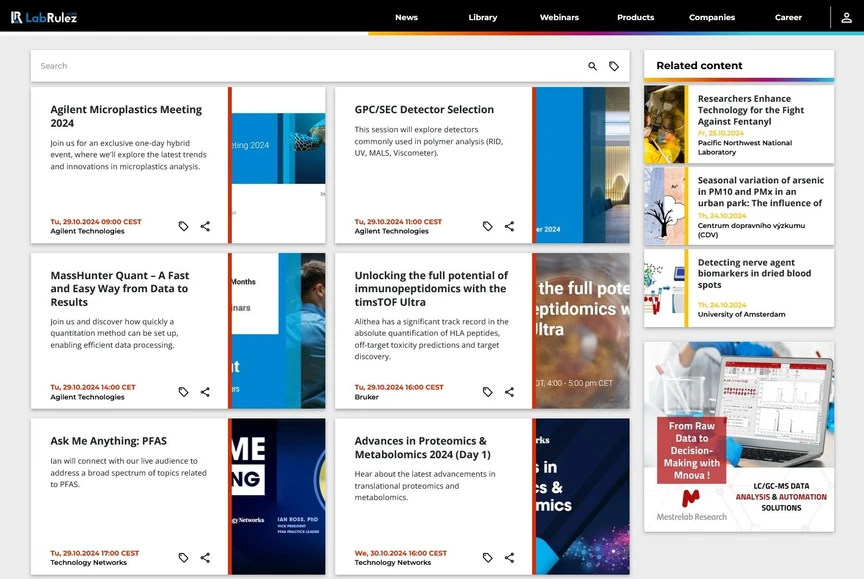Screen dimensions: 864x579
Task: Click the LabRulez logo
Action: point(44,17)
